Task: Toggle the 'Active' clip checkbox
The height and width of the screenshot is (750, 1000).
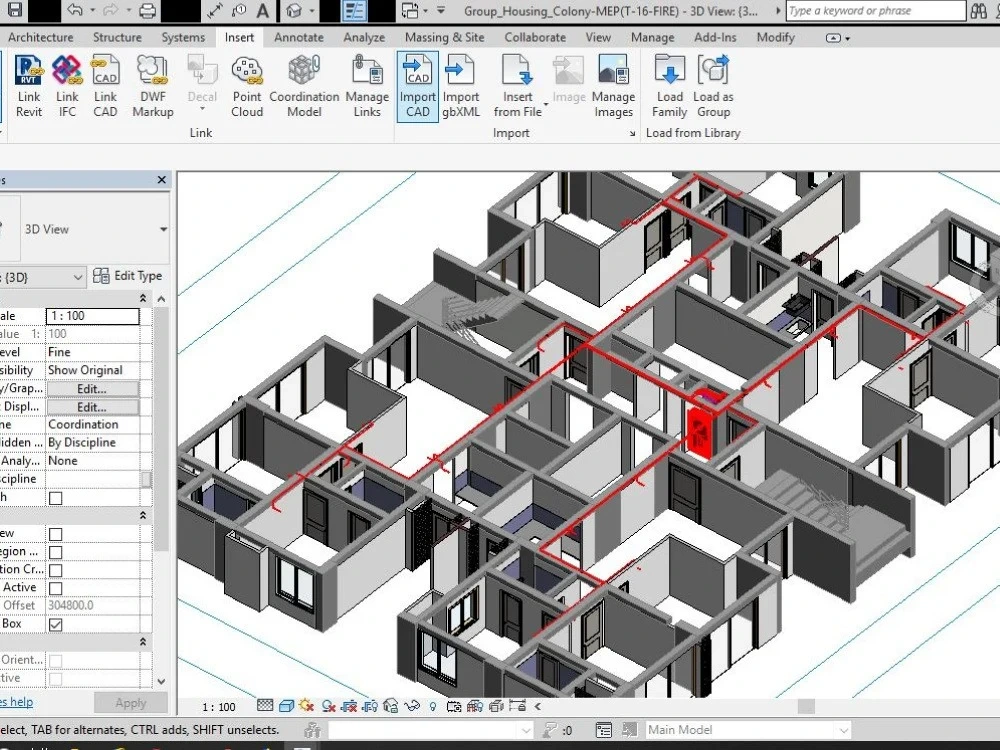Action: (x=55, y=587)
